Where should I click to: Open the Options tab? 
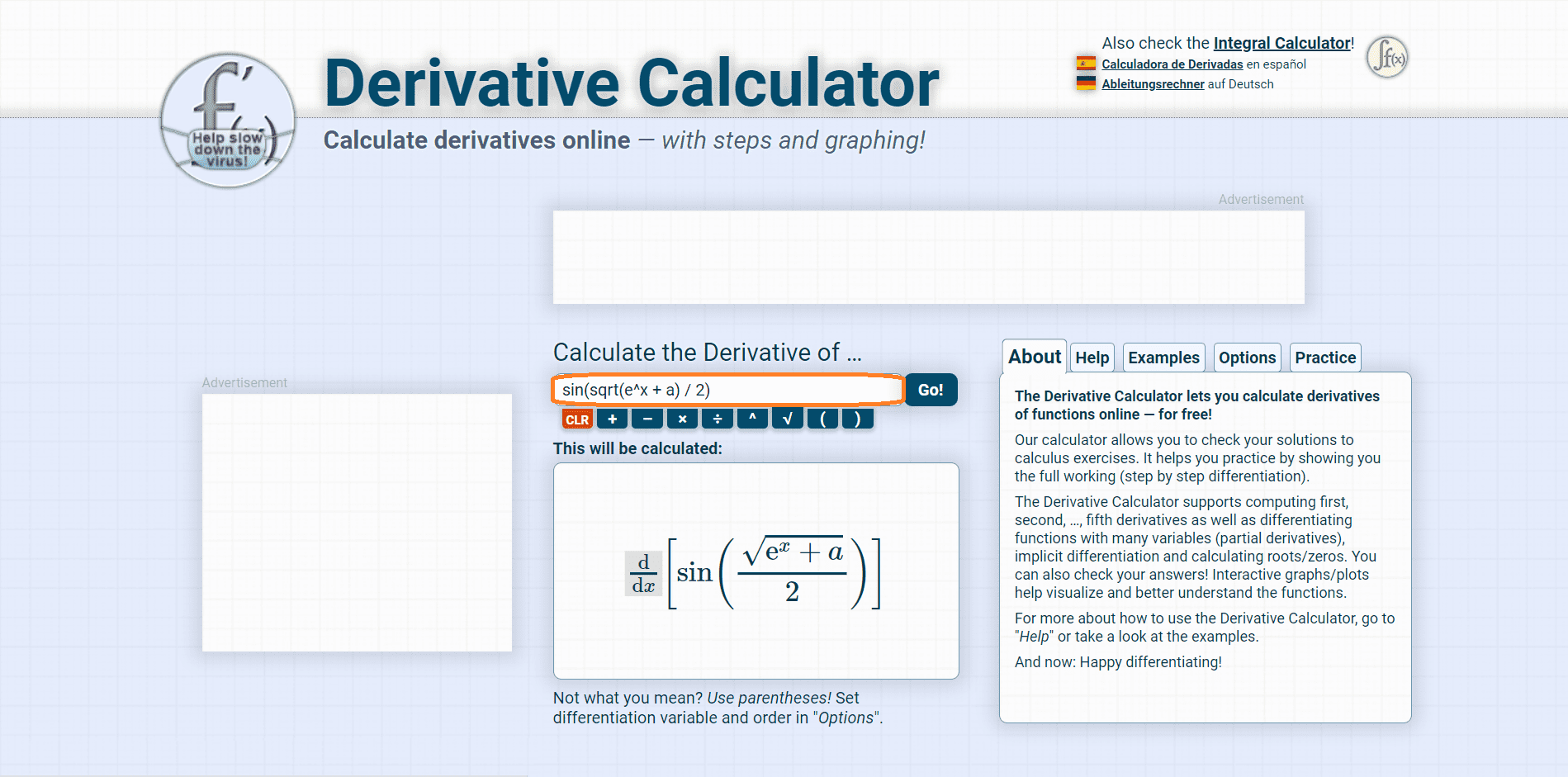1247,358
